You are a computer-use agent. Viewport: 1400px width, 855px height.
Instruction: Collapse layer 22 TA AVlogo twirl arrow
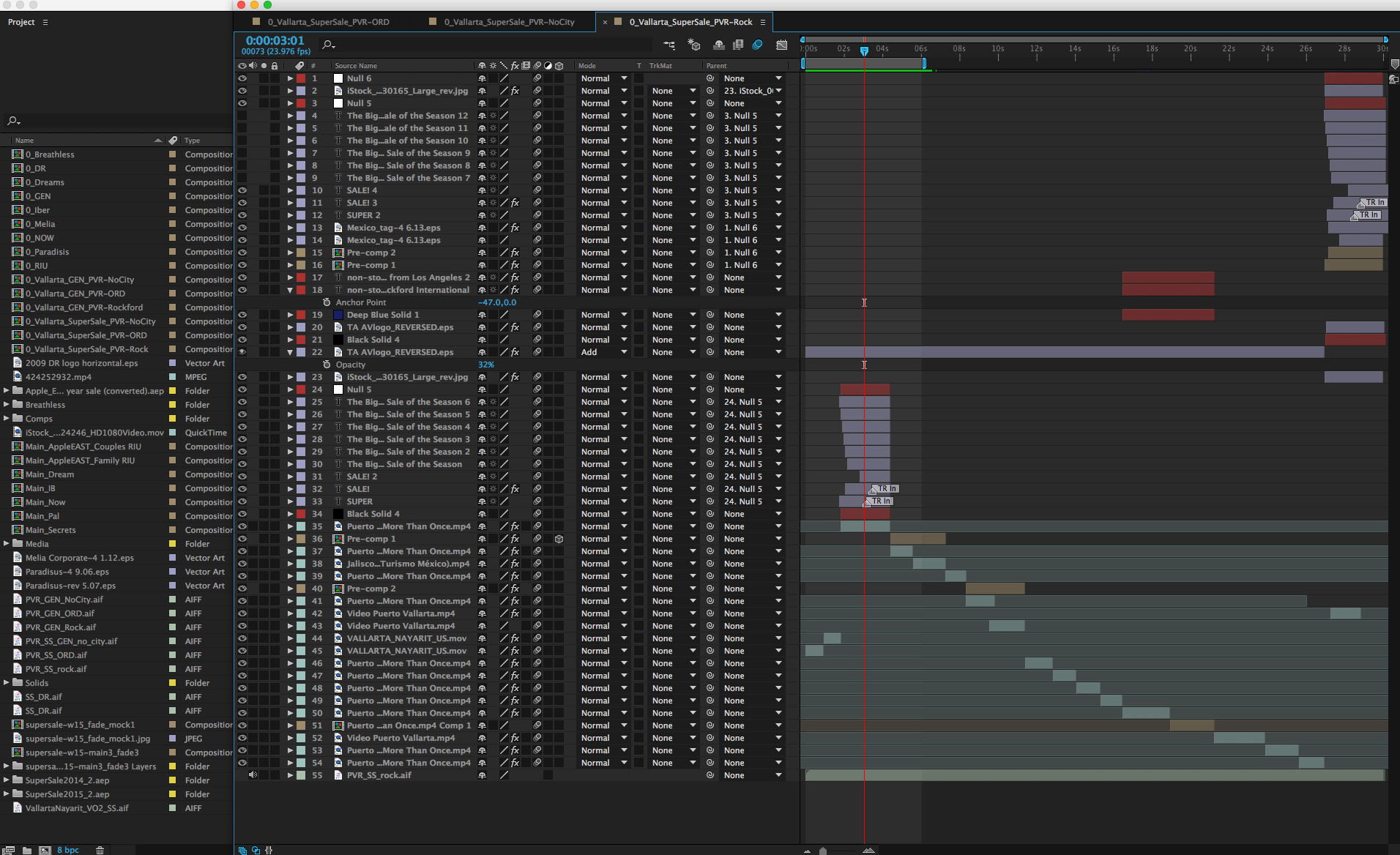290,352
